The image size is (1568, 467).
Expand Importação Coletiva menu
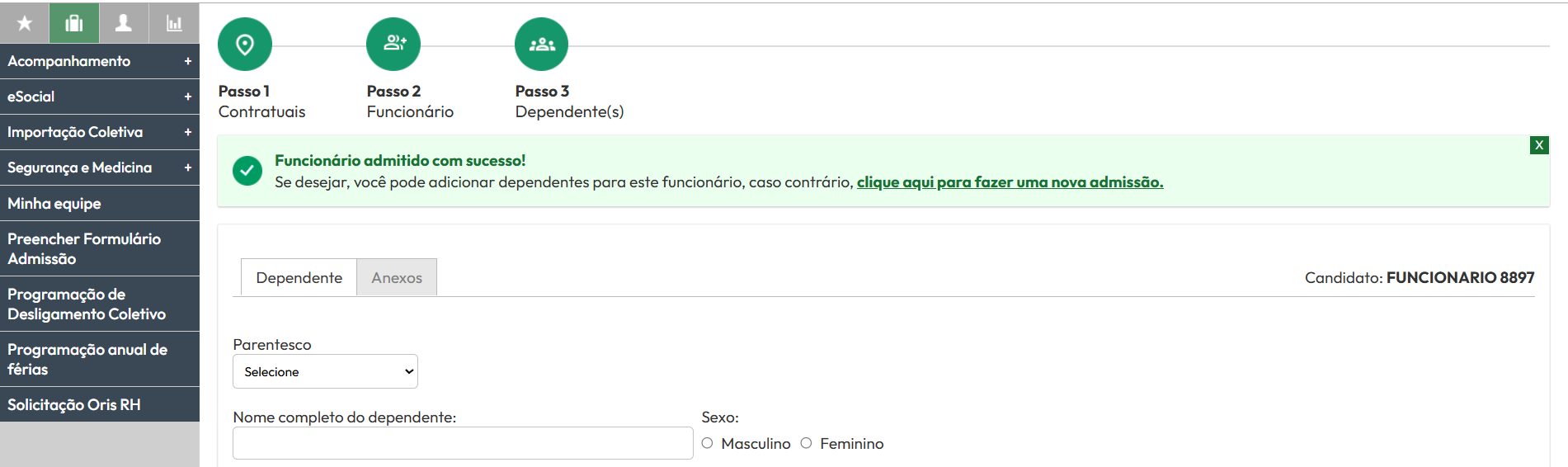coord(100,132)
